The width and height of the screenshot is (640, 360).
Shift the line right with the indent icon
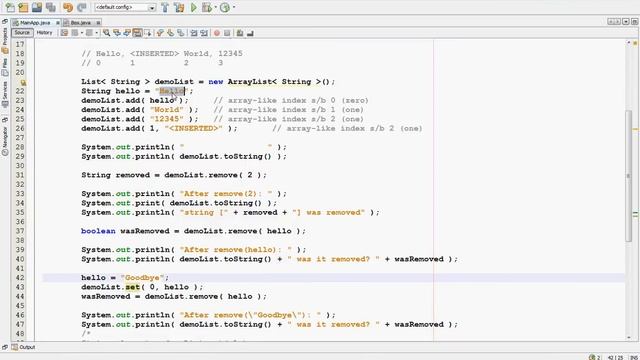click(204, 33)
